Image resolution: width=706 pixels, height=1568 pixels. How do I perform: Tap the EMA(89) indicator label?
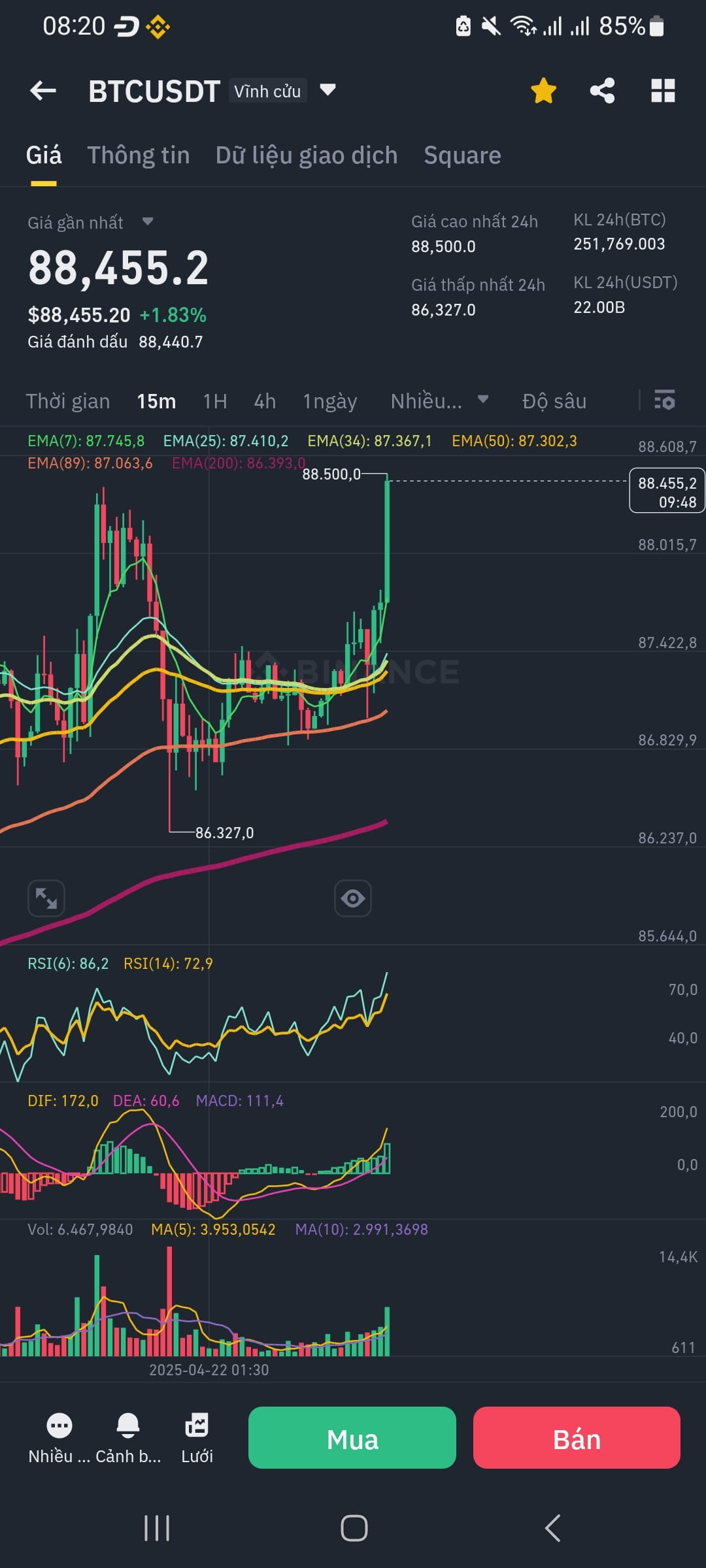90,463
